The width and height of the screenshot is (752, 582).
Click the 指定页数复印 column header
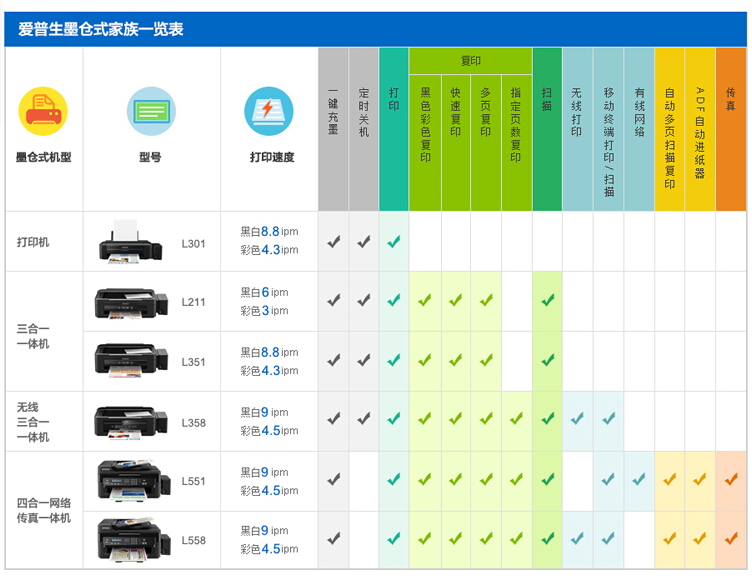pyautogui.click(x=517, y=142)
